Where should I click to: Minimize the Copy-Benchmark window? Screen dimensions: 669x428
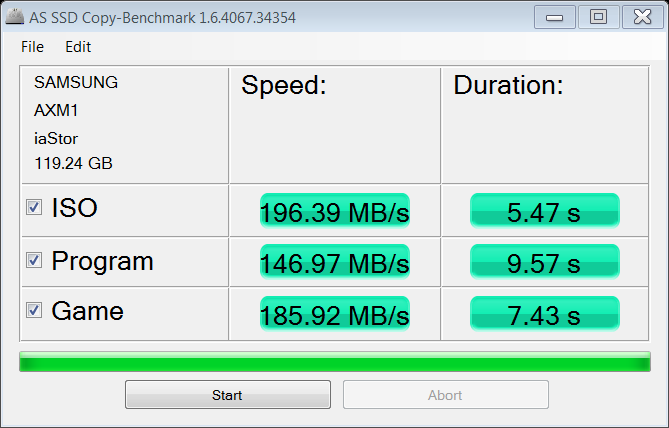(x=554, y=17)
